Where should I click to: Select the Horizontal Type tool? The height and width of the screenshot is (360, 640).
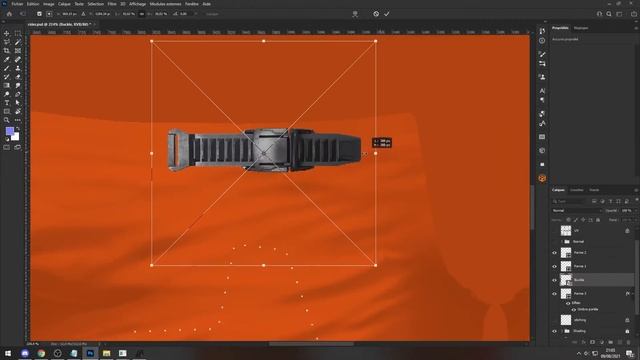(x=7, y=103)
